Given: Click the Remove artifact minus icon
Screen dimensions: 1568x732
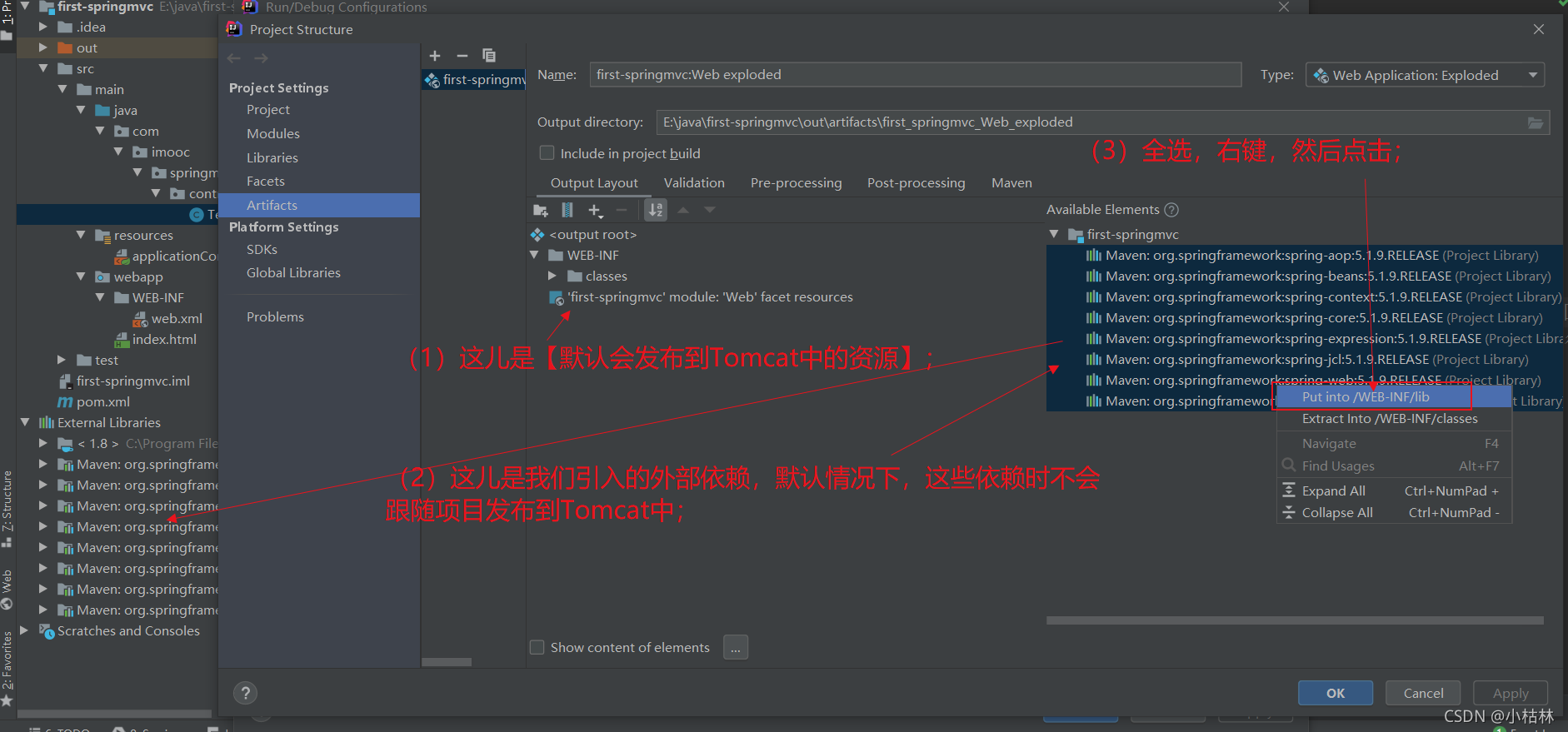Looking at the screenshot, I should [462, 56].
